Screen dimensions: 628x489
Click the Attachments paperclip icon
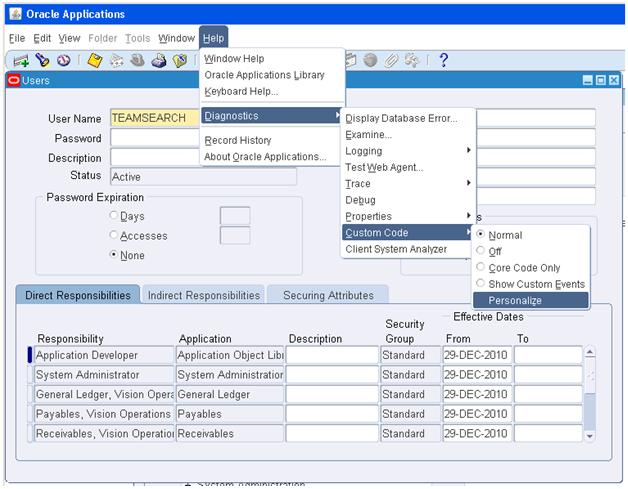[391, 60]
